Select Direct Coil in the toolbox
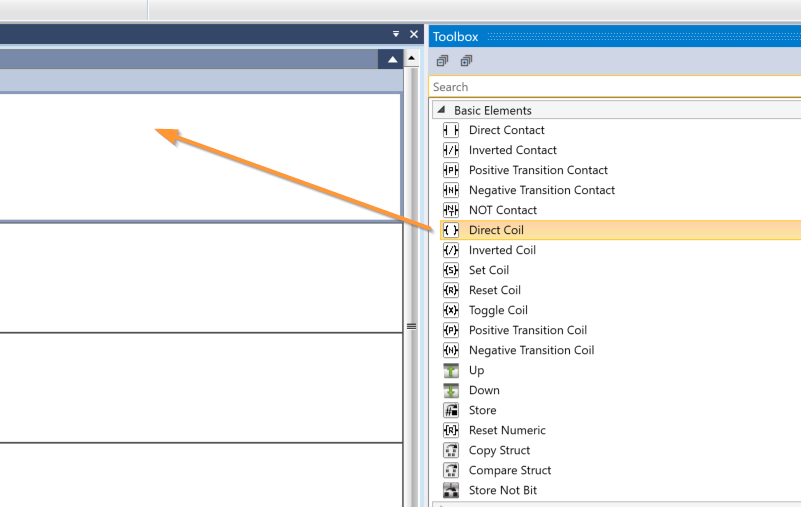This screenshot has width=801, height=507. (x=496, y=230)
